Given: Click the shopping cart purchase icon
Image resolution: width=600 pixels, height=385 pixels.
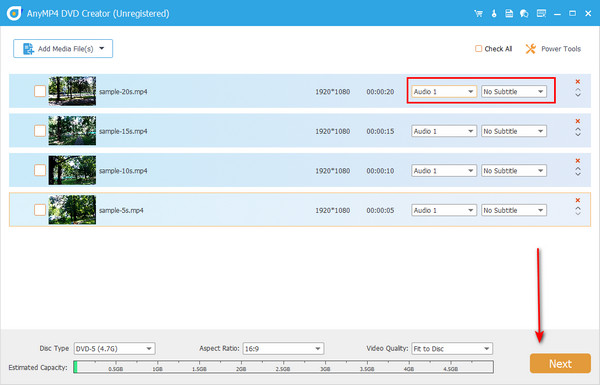Looking at the screenshot, I should tap(478, 13).
